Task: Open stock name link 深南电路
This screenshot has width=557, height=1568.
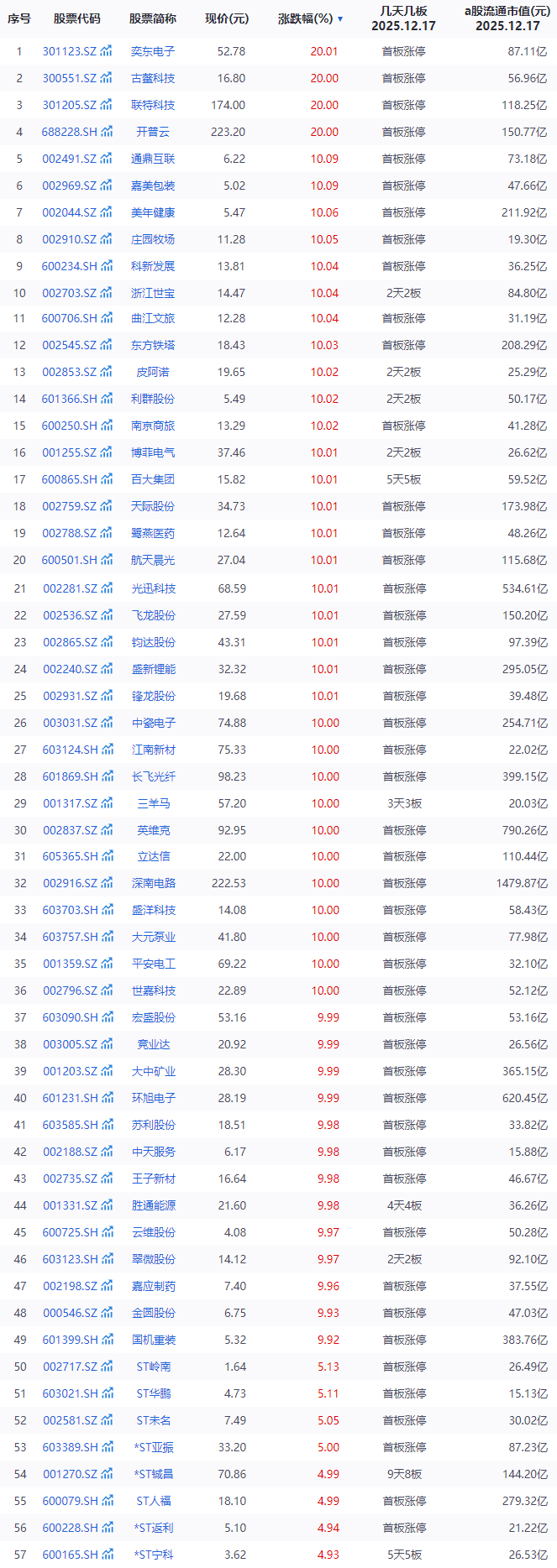Action: (154, 883)
